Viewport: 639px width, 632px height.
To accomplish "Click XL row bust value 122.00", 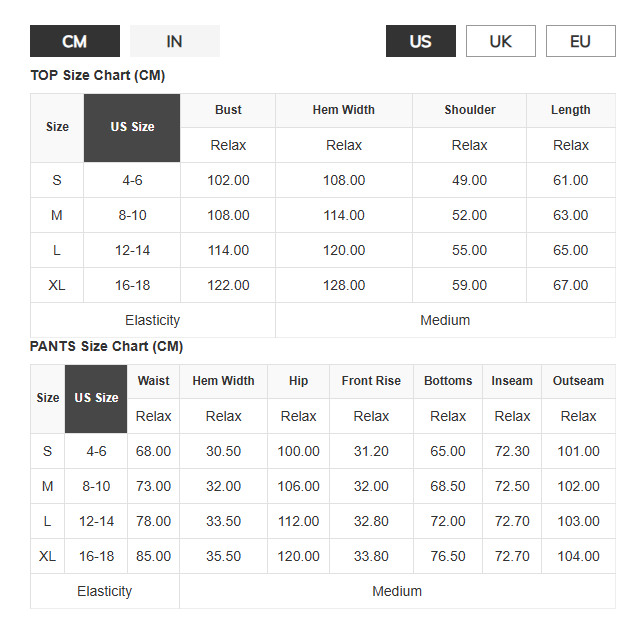I will pos(228,285).
